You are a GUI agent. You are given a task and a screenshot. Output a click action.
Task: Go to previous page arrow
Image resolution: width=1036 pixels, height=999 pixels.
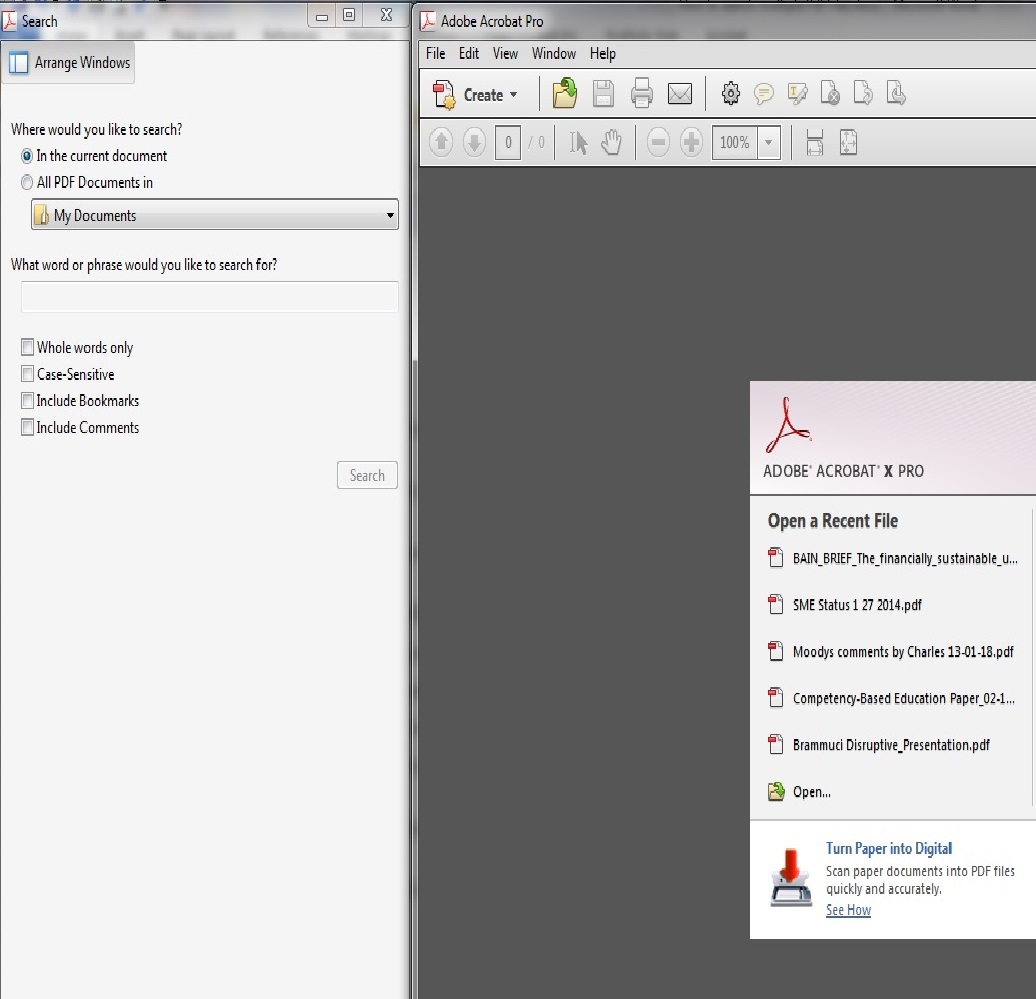(x=441, y=143)
